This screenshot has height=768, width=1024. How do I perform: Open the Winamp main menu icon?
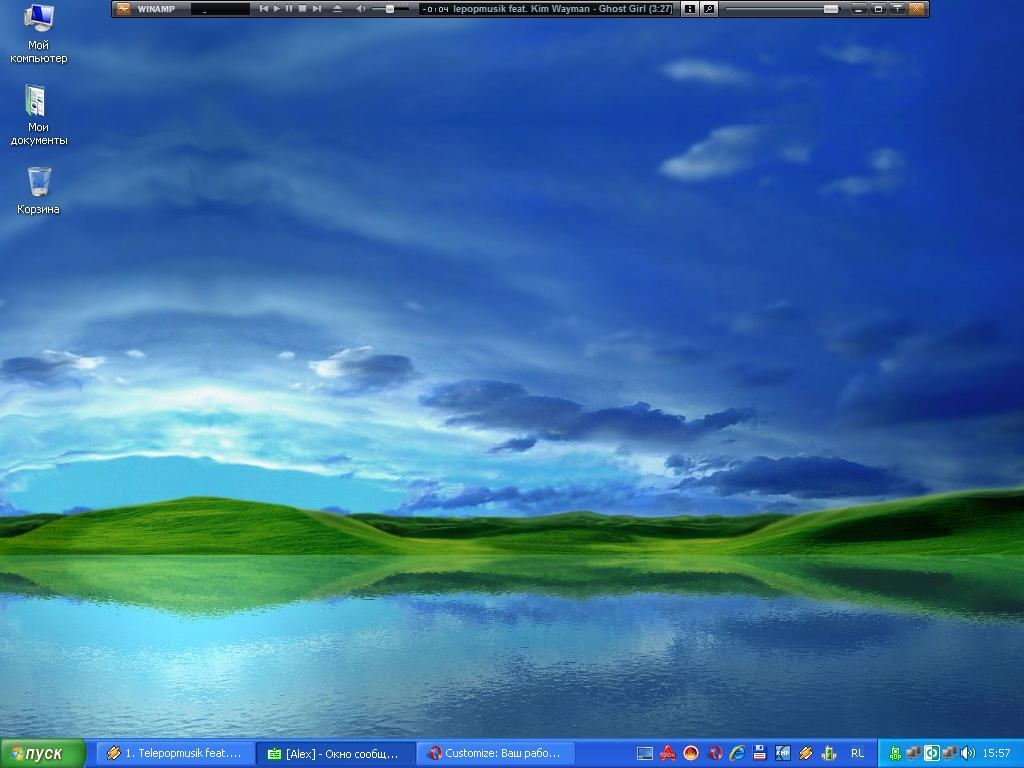click(123, 9)
